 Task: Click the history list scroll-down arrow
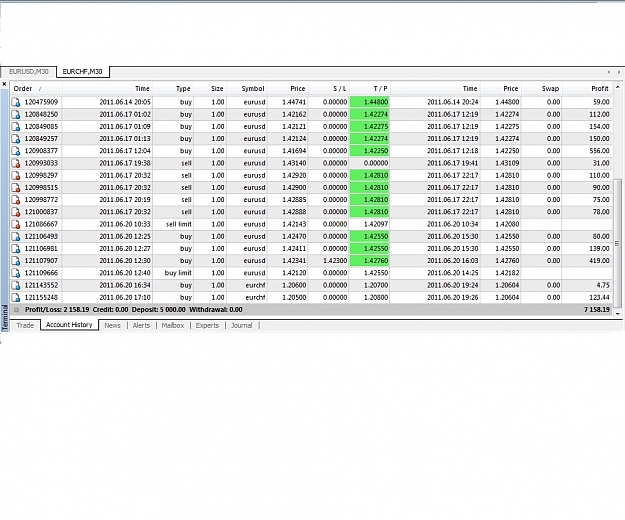click(618, 314)
